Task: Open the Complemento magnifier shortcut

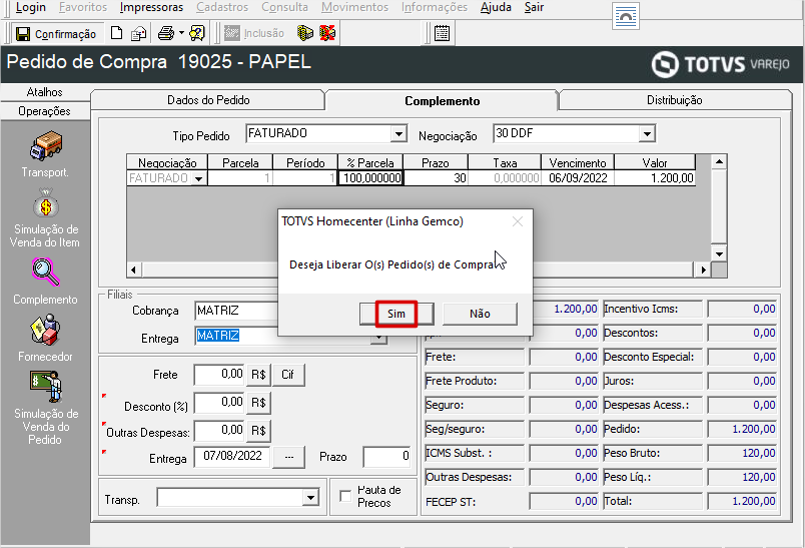Action: (46, 272)
